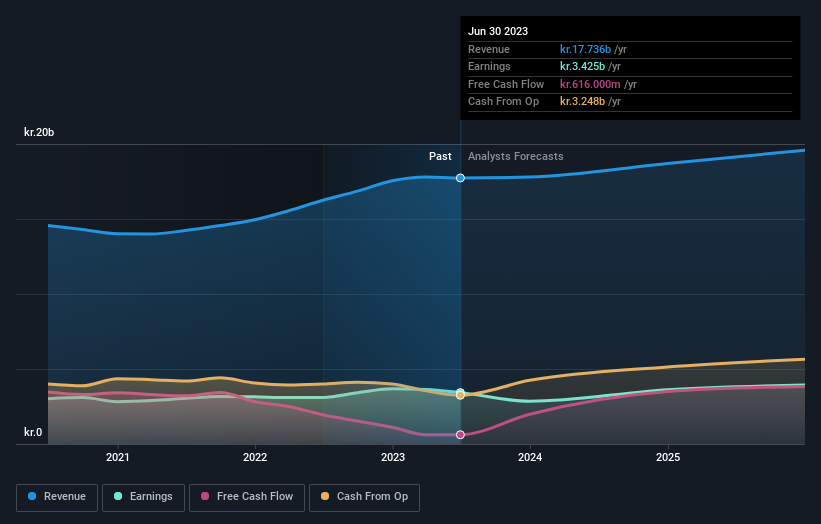
Task: Toggle the Free Cash Flow legend series
Action: click(247, 497)
